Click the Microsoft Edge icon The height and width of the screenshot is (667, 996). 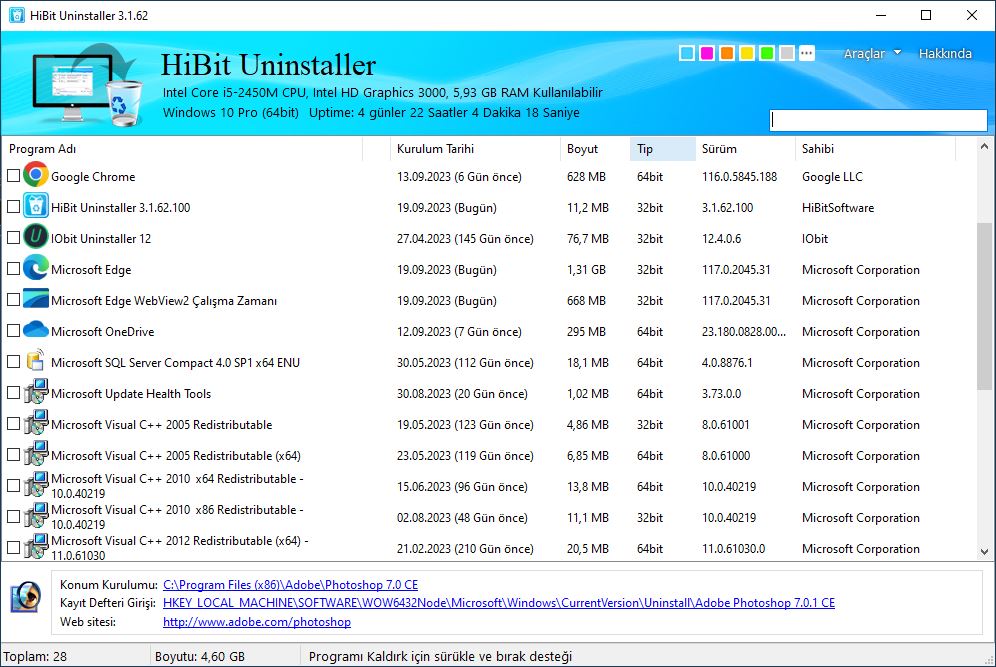pos(36,268)
